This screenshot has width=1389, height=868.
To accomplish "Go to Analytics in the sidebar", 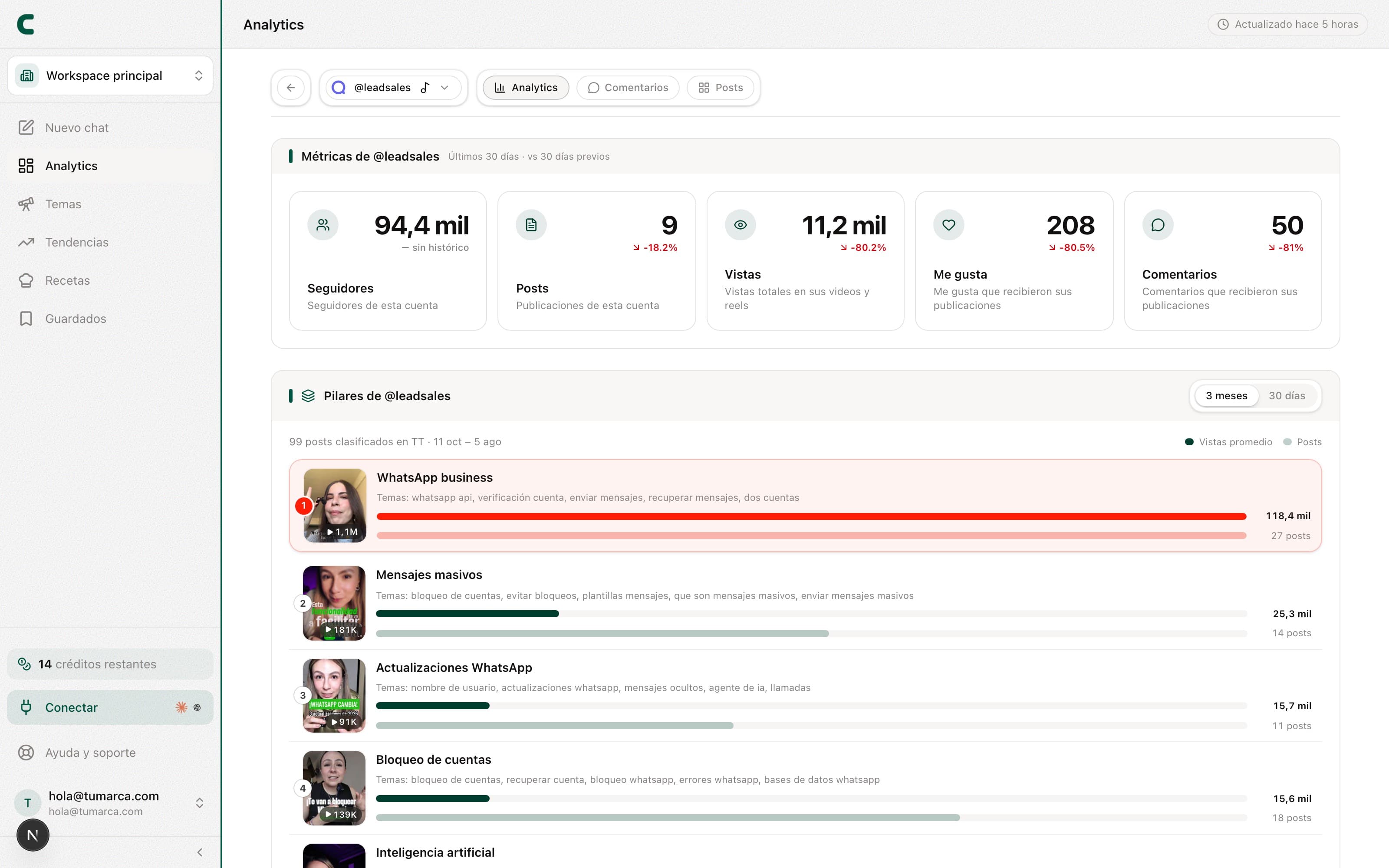I will click(x=110, y=166).
